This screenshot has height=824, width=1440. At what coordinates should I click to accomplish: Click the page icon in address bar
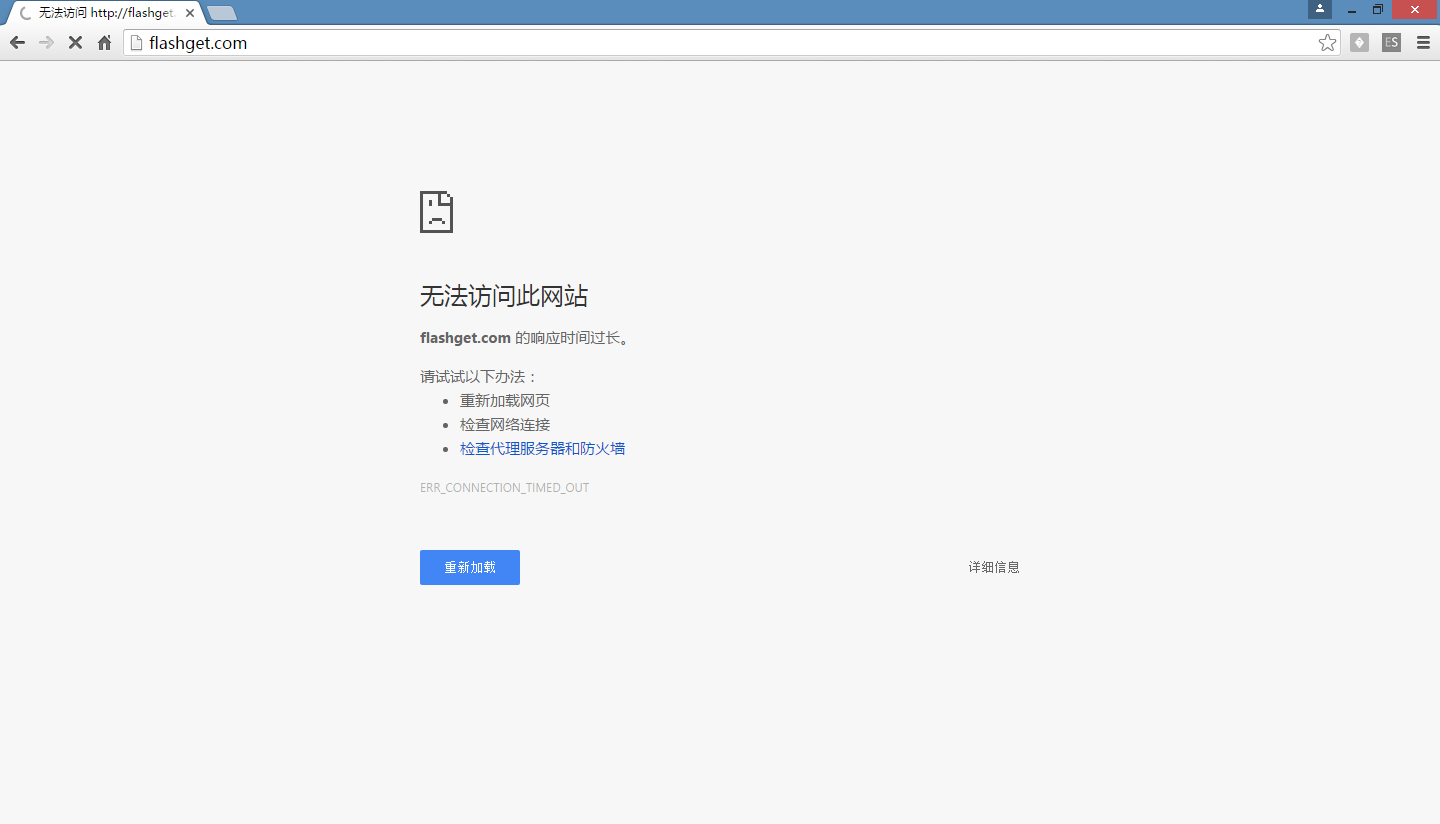pyautogui.click(x=137, y=43)
